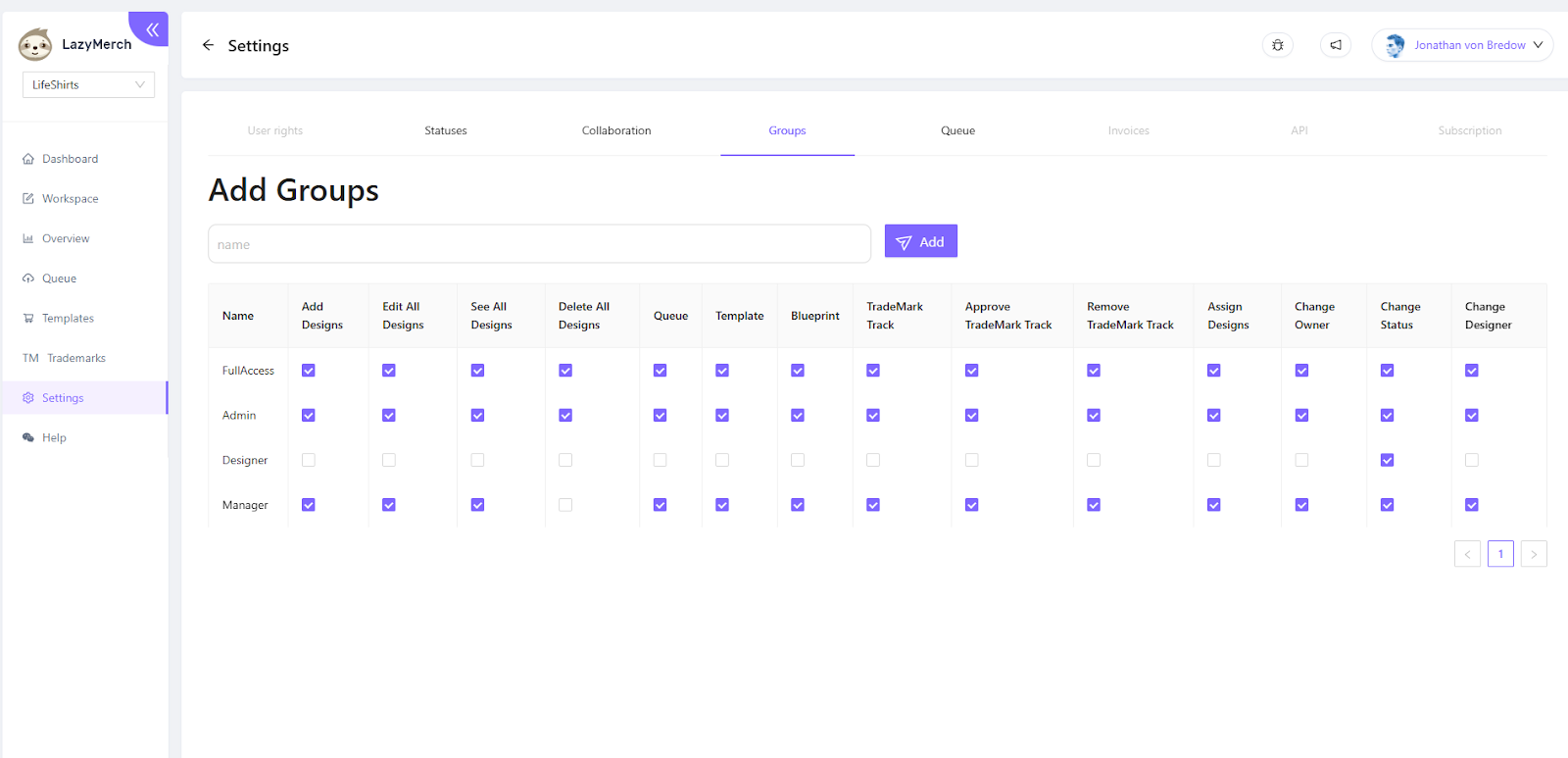
Task: Click Jonathan von Bredow's avatar picture
Action: [1395, 45]
